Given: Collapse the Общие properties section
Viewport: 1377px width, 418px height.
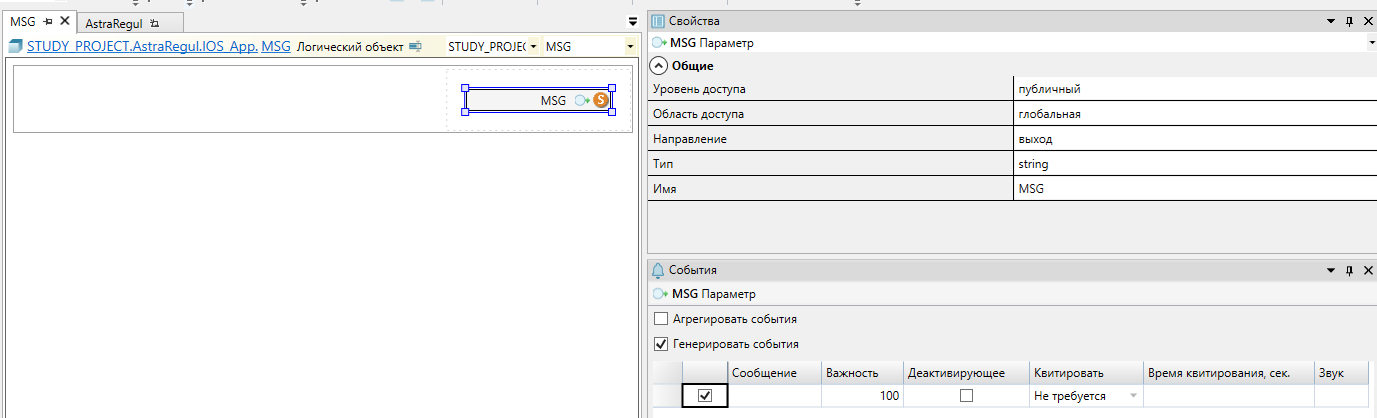Looking at the screenshot, I should (x=659, y=66).
